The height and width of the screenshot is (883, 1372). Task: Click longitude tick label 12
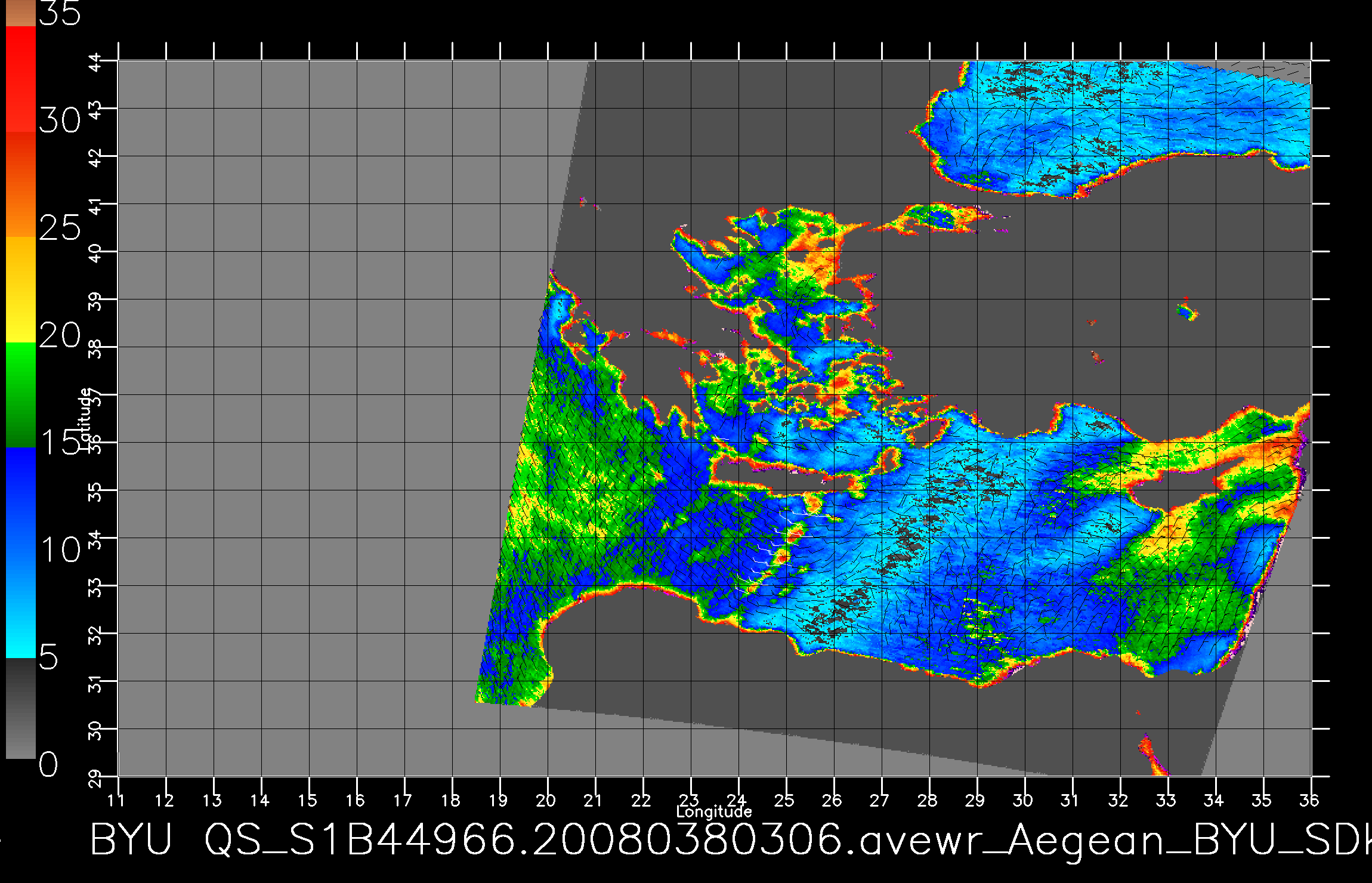[164, 800]
